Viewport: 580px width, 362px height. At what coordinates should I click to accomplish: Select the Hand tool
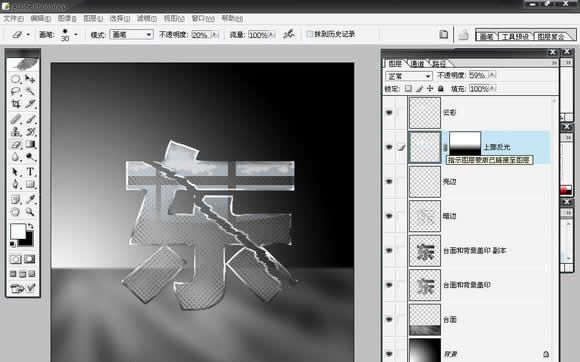coord(16,212)
